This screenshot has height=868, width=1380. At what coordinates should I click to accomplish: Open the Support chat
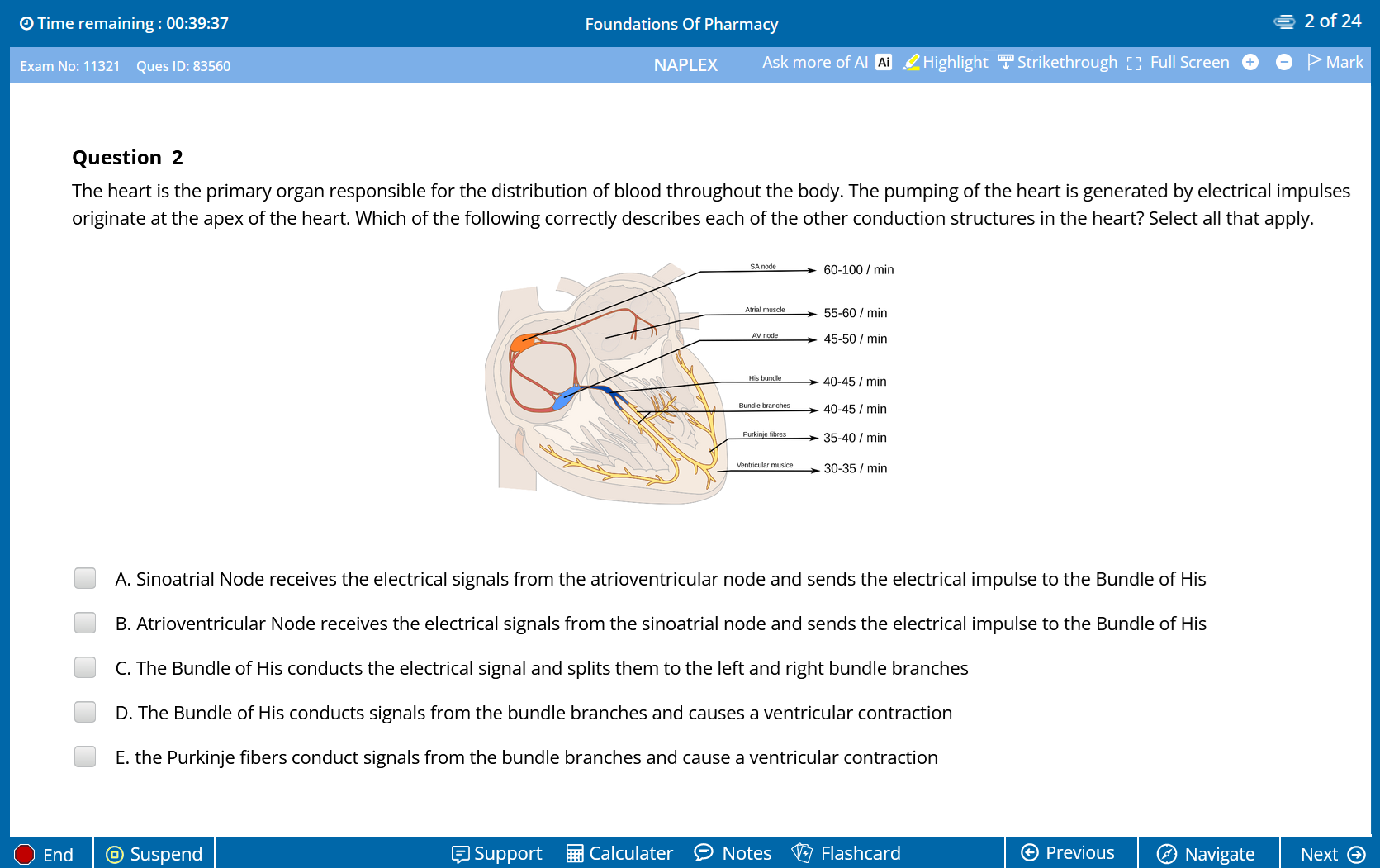click(x=497, y=853)
